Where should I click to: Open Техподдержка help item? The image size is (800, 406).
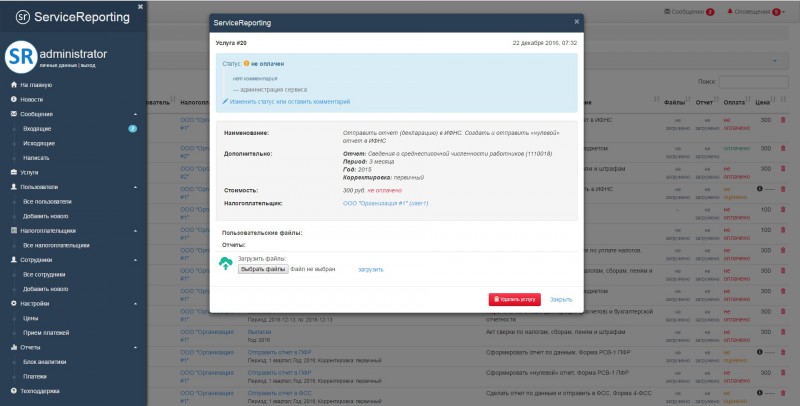(x=35, y=391)
